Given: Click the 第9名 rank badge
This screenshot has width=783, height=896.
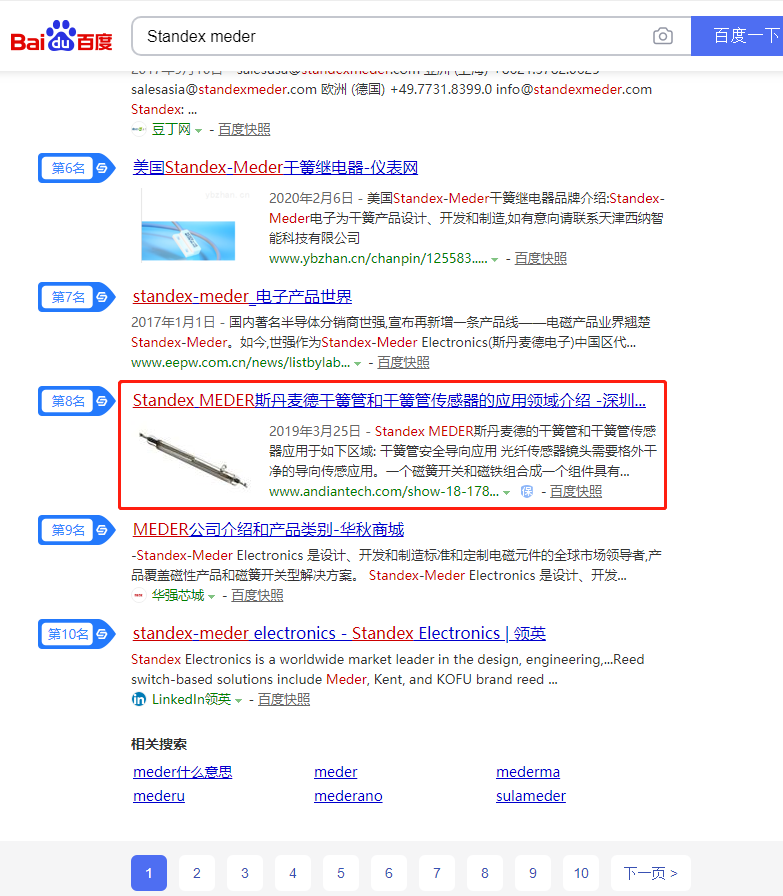Looking at the screenshot, I should pos(77,530).
